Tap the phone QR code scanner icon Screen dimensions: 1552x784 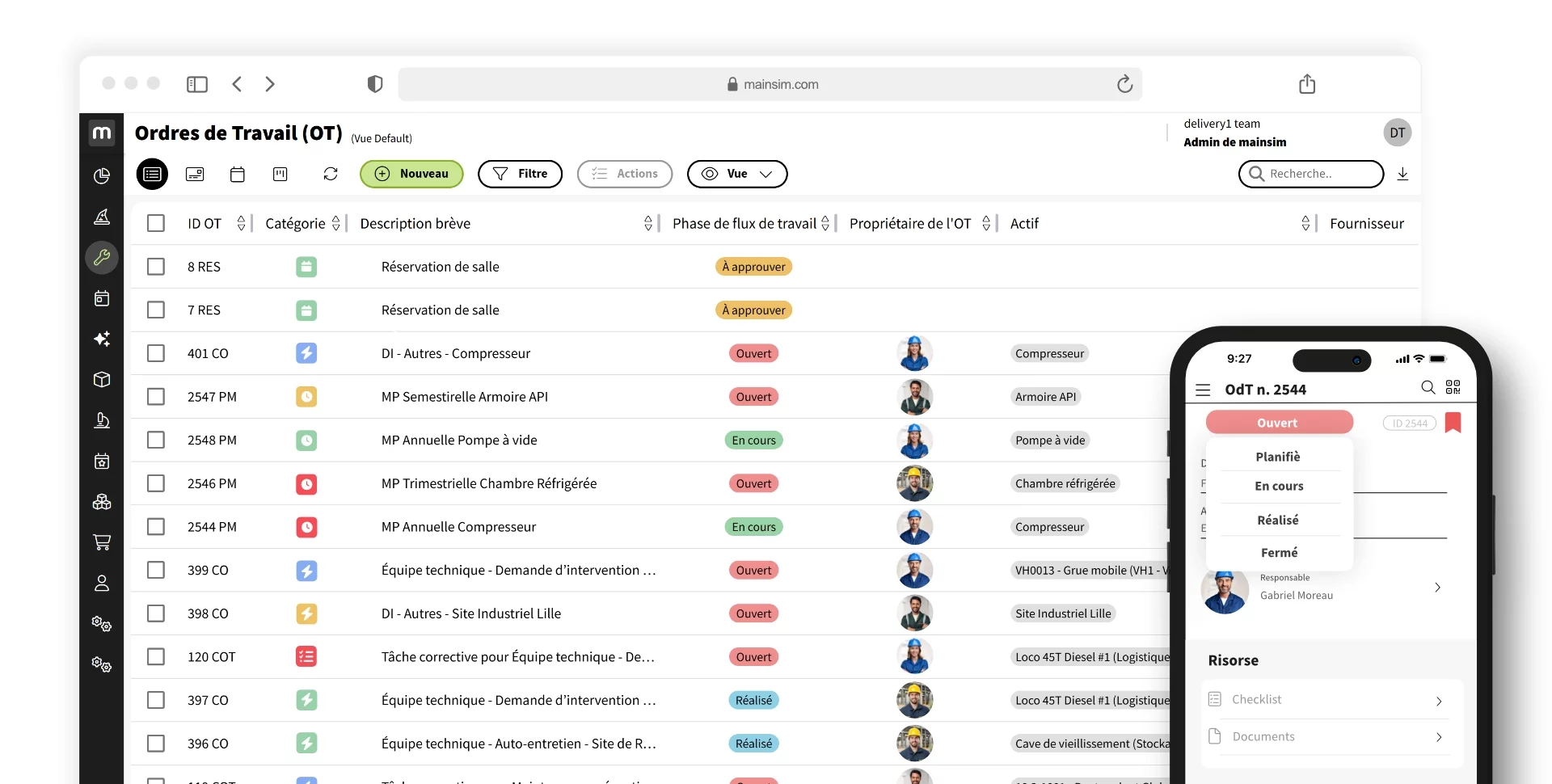pyautogui.click(x=1453, y=388)
